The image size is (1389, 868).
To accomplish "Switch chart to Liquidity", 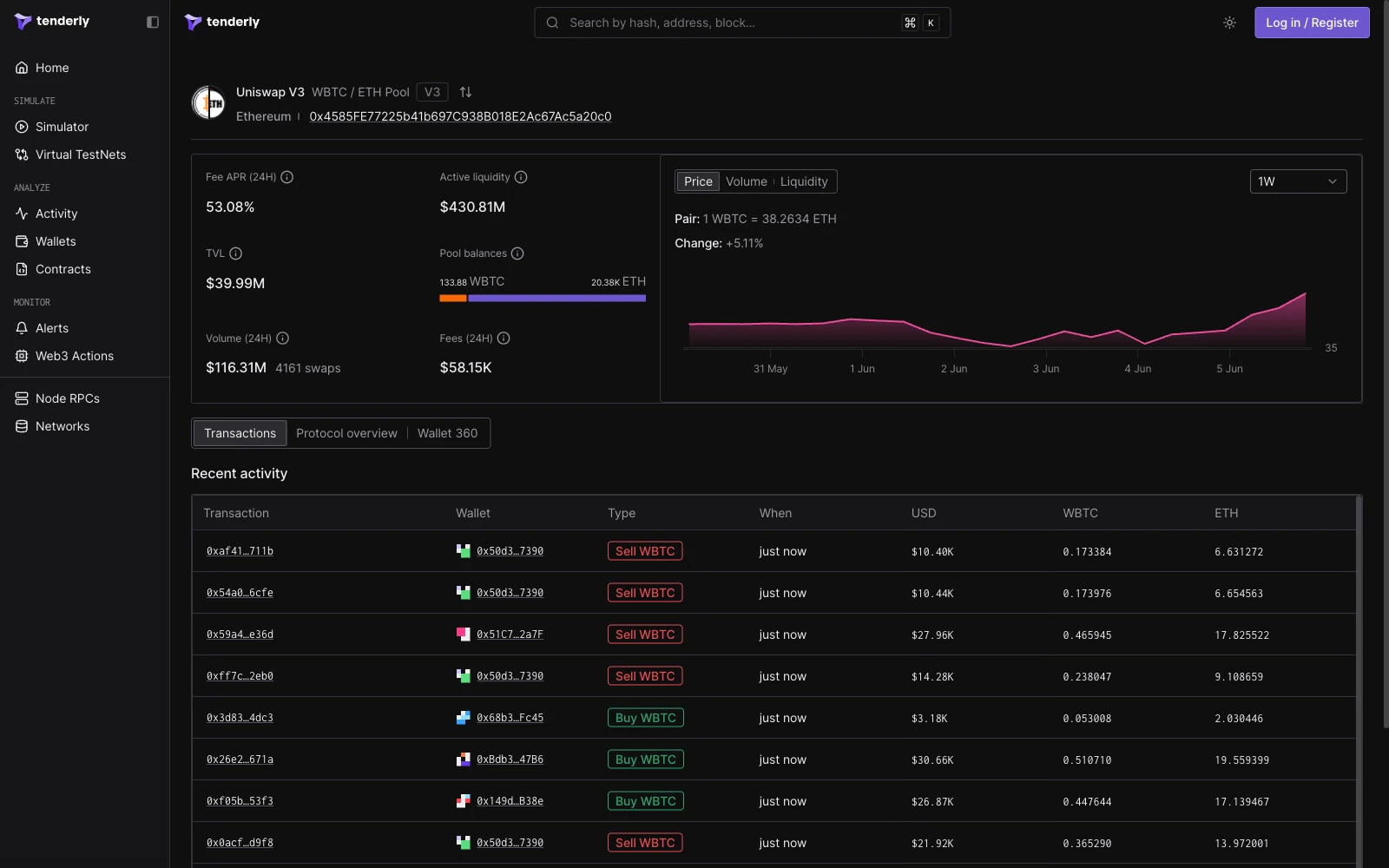I will pyautogui.click(x=804, y=181).
